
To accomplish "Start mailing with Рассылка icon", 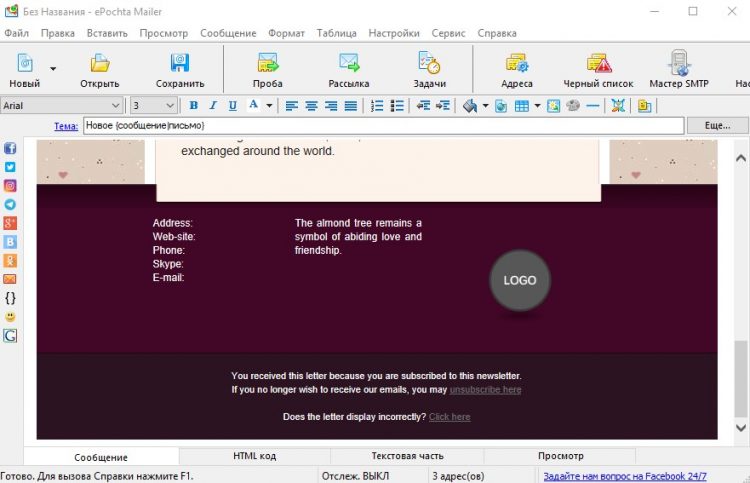I will coord(349,70).
